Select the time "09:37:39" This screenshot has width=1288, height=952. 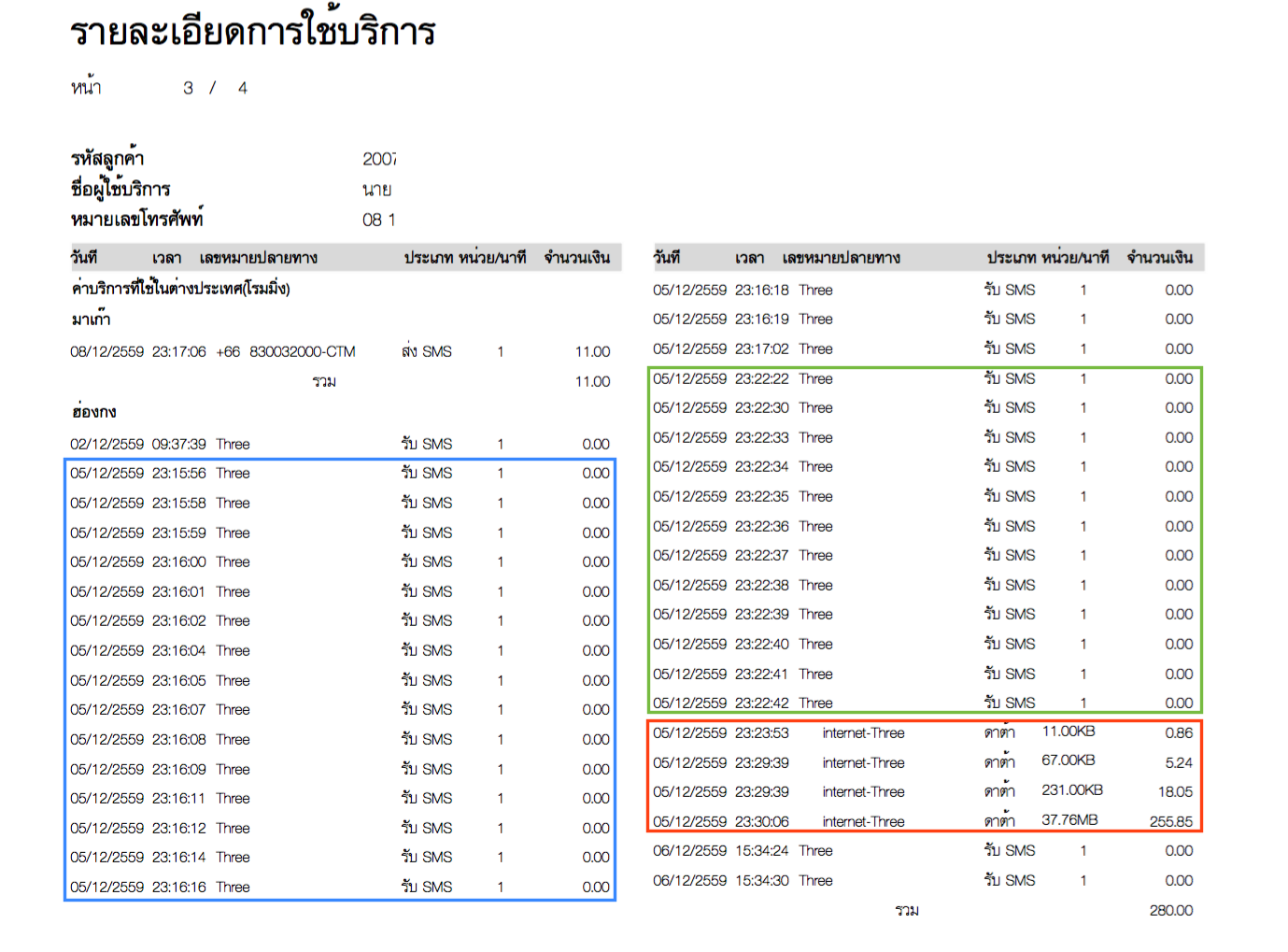click(x=179, y=445)
